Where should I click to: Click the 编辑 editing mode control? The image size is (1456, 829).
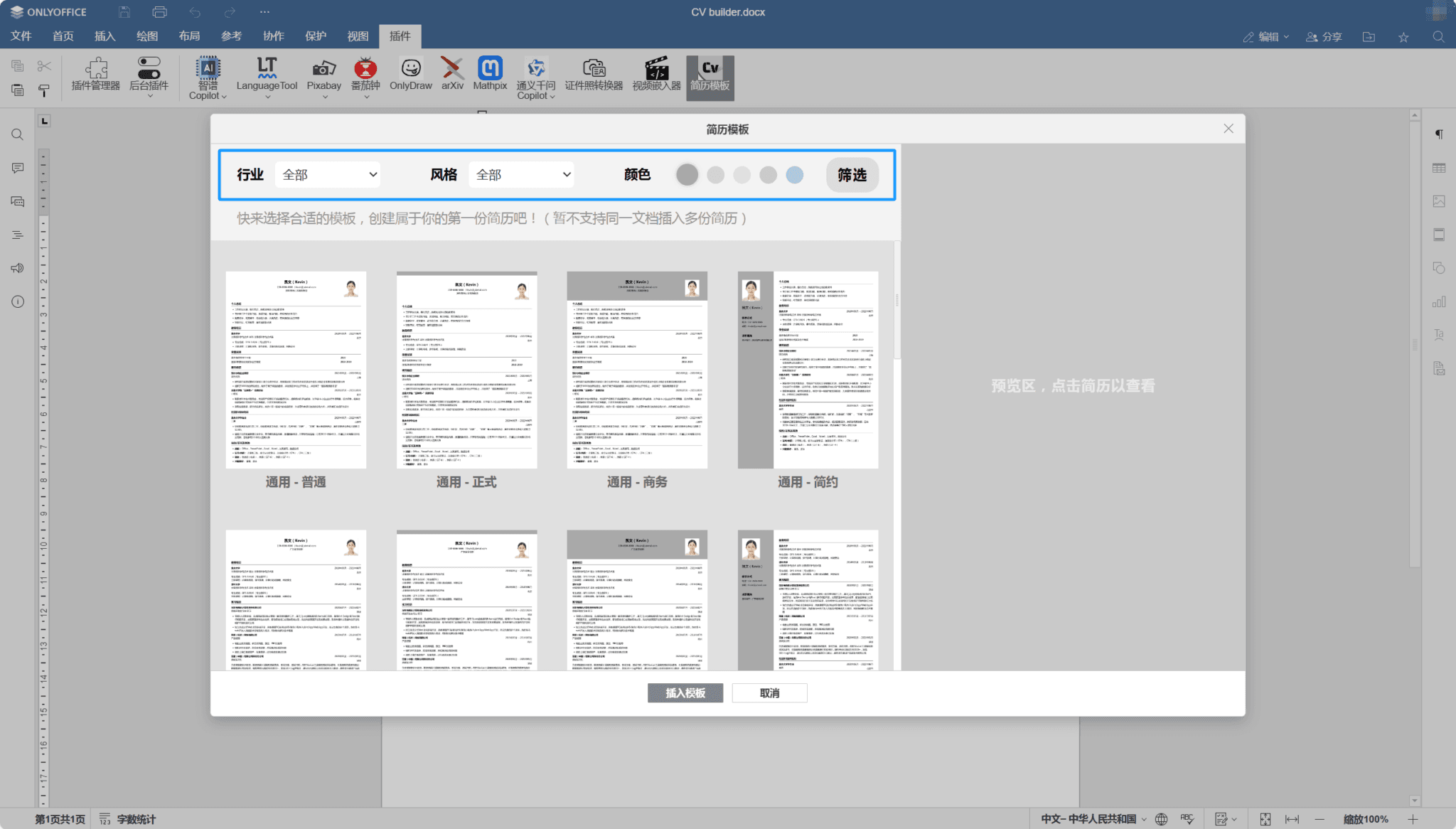click(x=1268, y=36)
